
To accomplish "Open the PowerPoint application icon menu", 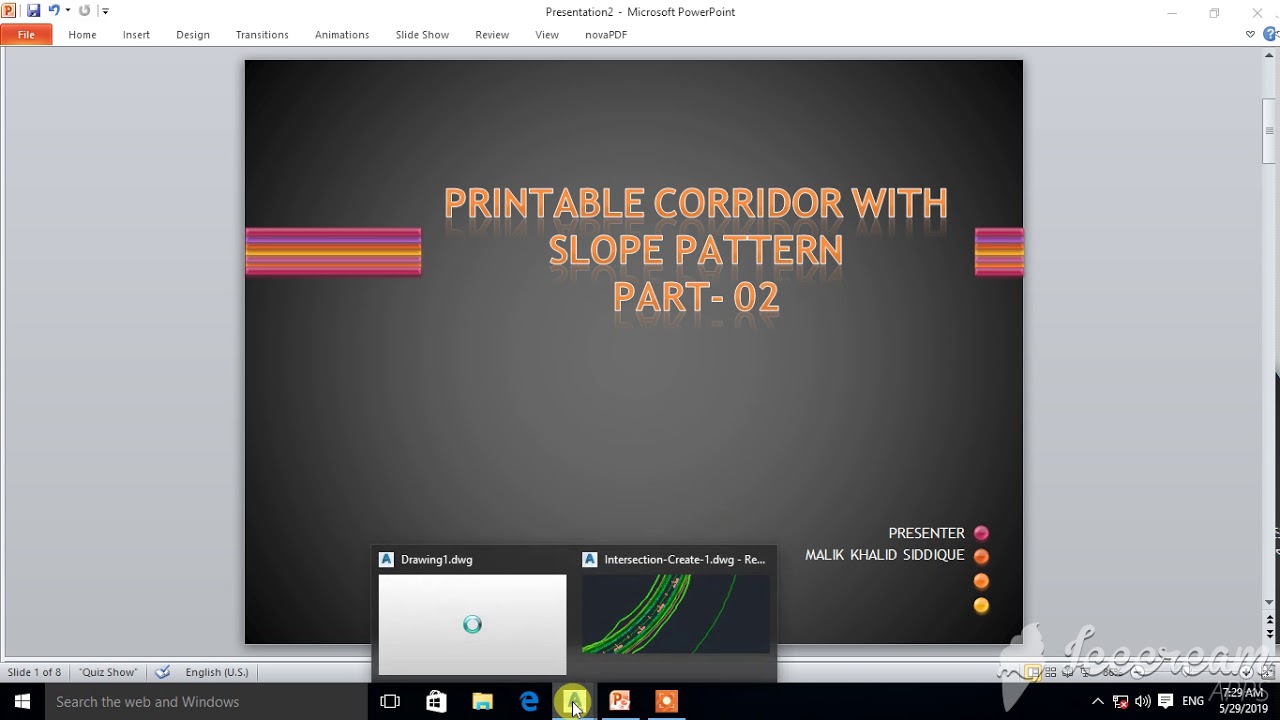I will coord(9,11).
